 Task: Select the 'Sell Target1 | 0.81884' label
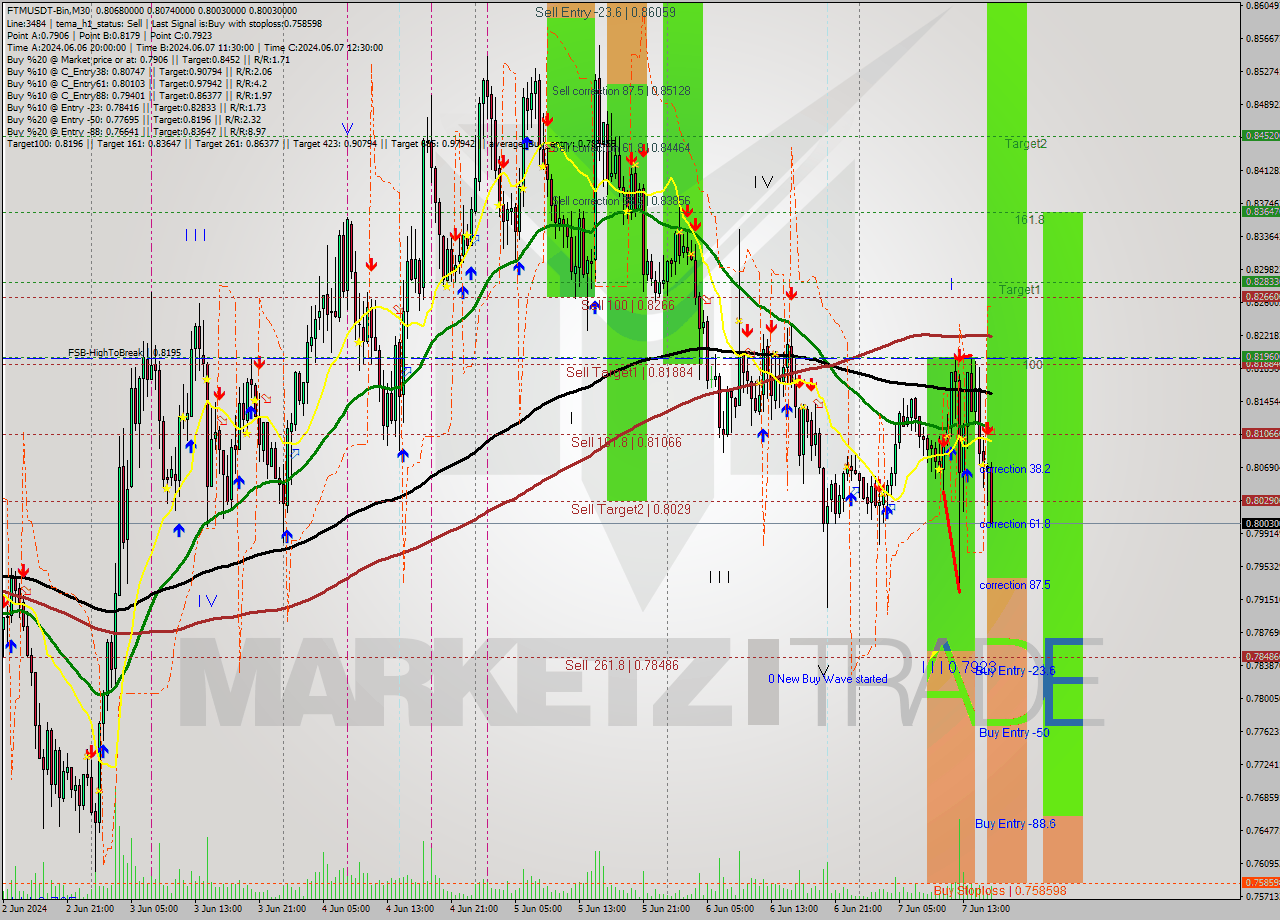pos(629,372)
